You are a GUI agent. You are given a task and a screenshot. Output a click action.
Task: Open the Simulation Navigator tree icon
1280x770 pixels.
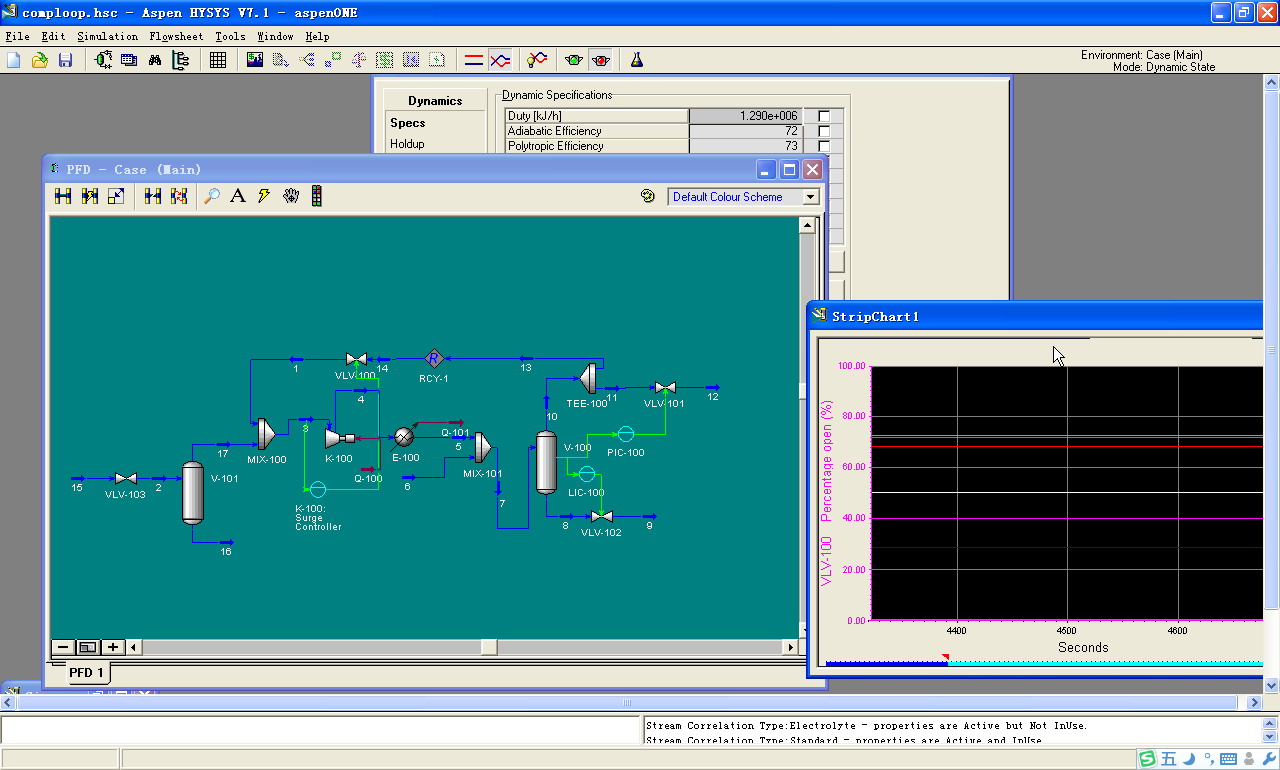(x=180, y=60)
